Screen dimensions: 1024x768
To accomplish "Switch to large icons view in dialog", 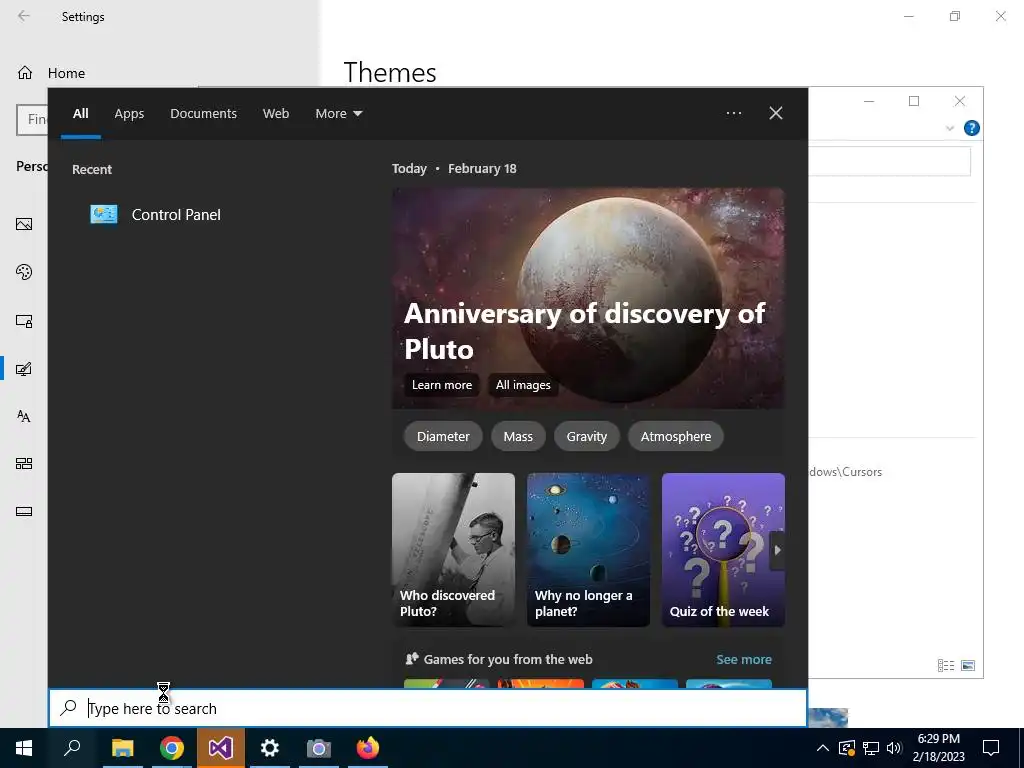I will click(968, 665).
